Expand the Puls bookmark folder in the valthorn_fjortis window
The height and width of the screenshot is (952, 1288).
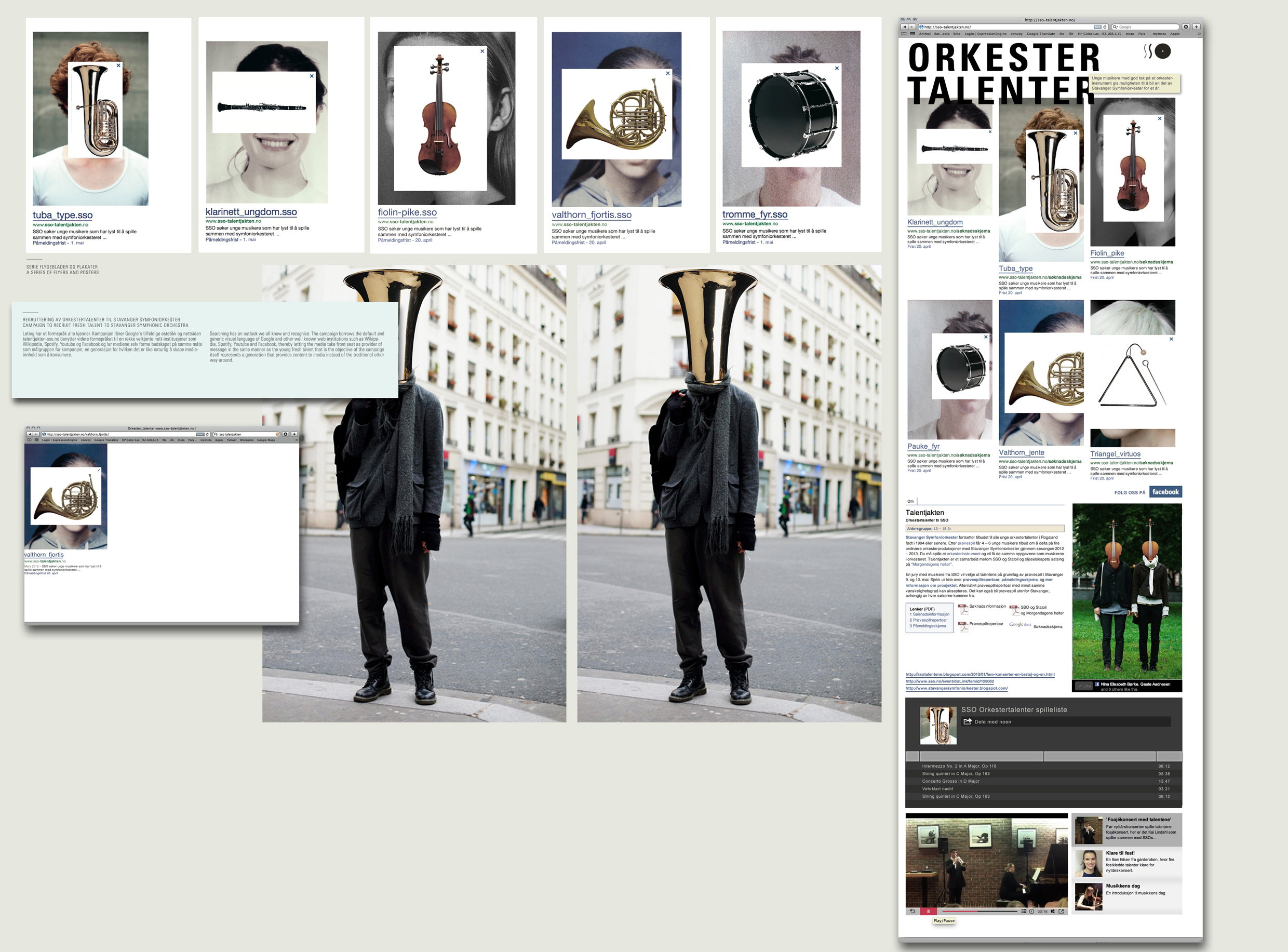click(193, 440)
